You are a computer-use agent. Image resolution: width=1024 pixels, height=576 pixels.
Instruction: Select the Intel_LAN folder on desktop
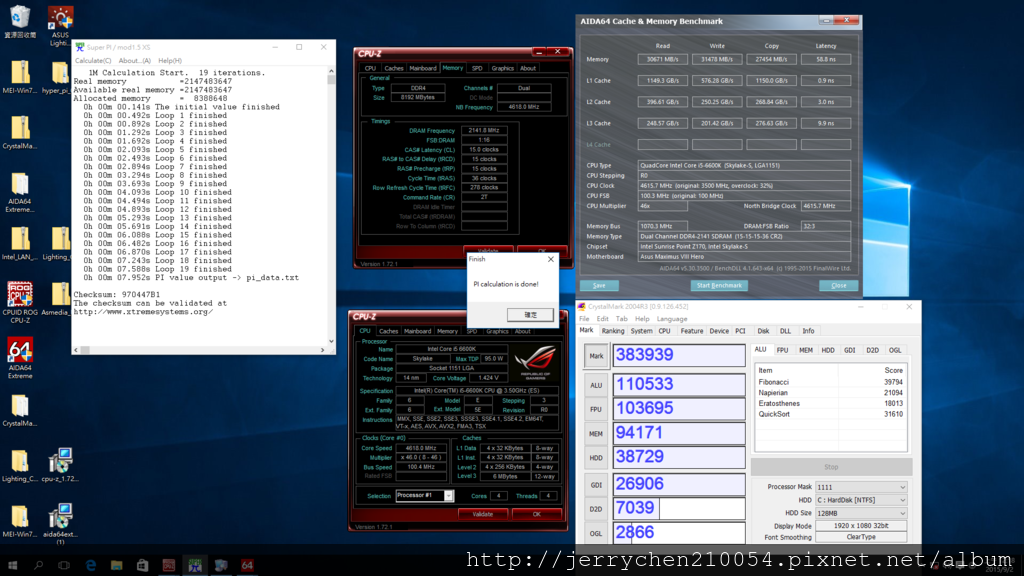(x=20, y=244)
